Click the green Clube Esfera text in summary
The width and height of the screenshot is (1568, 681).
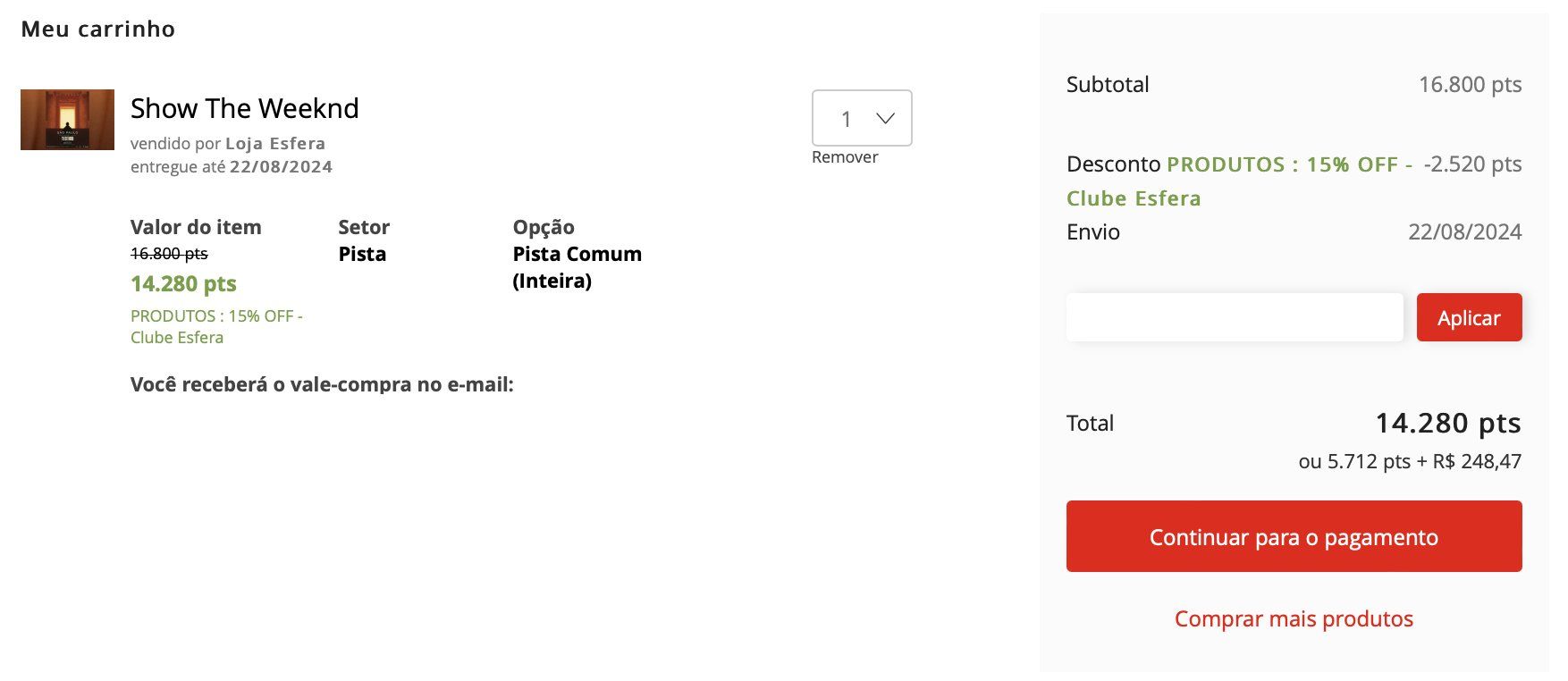(1134, 198)
